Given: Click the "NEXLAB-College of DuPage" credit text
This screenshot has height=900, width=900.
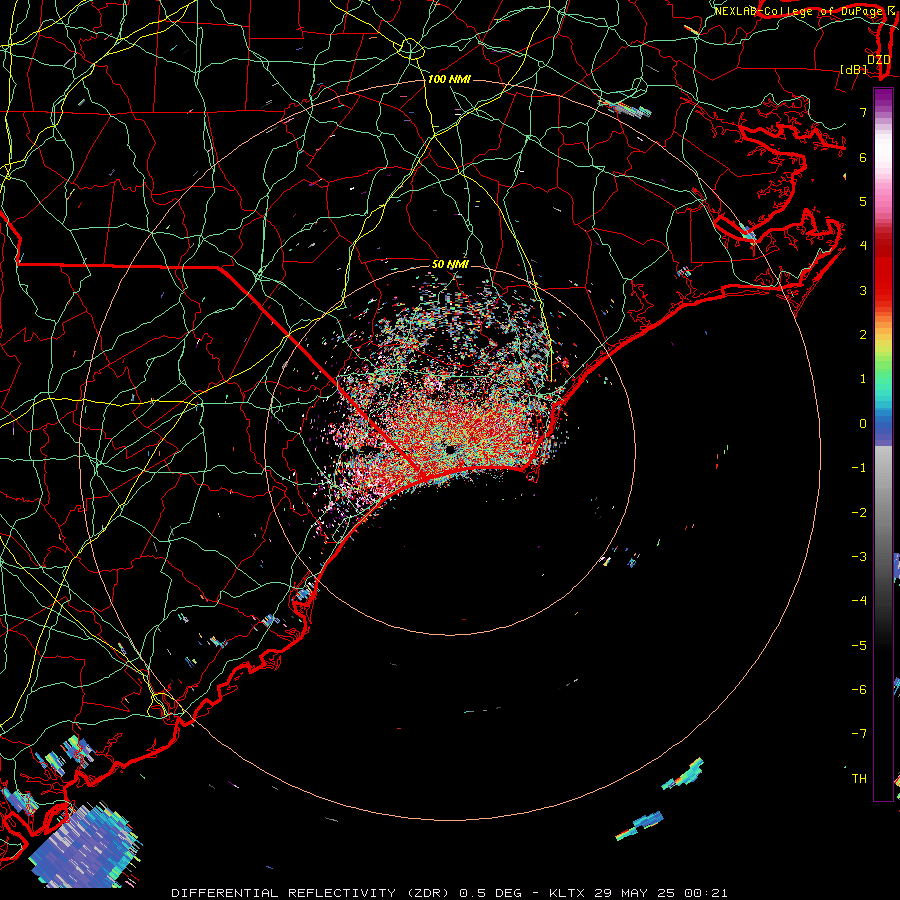Looking at the screenshot, I should coord(798,11).
